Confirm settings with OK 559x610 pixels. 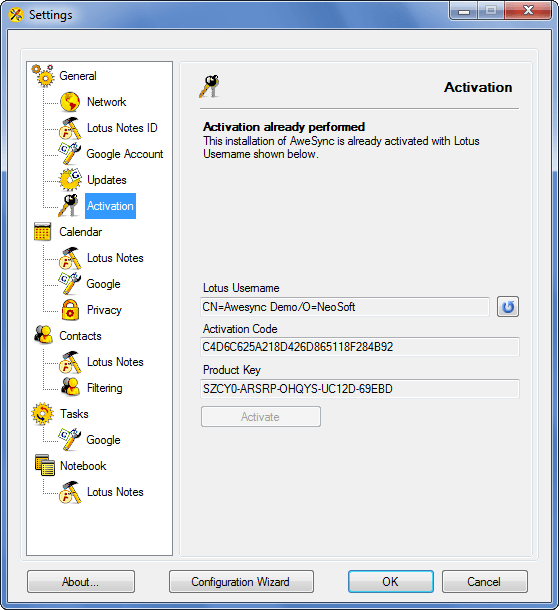pos(391,582)
